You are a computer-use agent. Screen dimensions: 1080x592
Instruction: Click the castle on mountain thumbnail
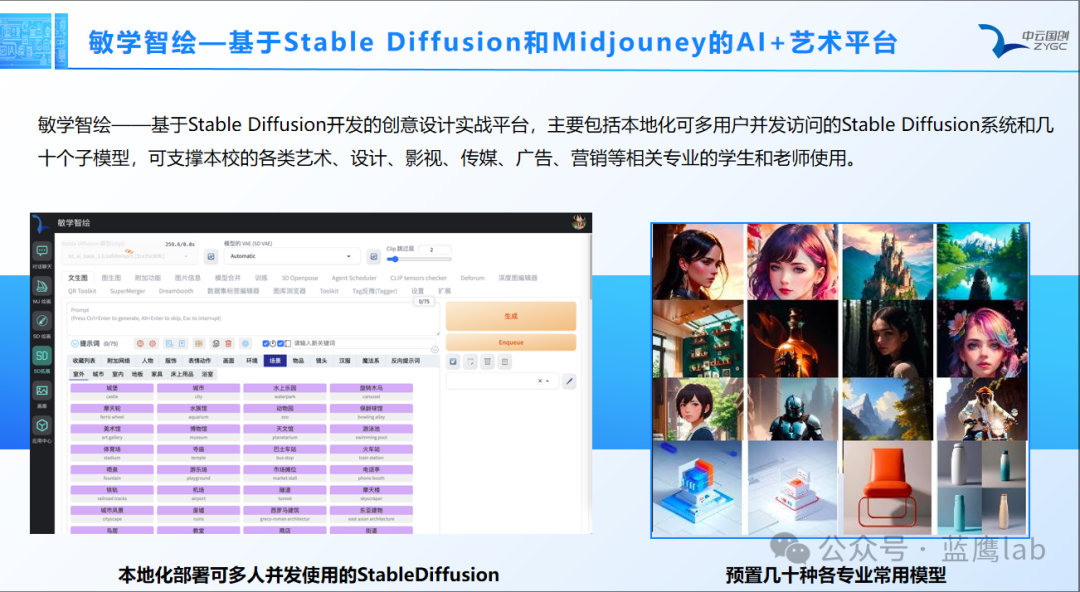pos(888,261)
